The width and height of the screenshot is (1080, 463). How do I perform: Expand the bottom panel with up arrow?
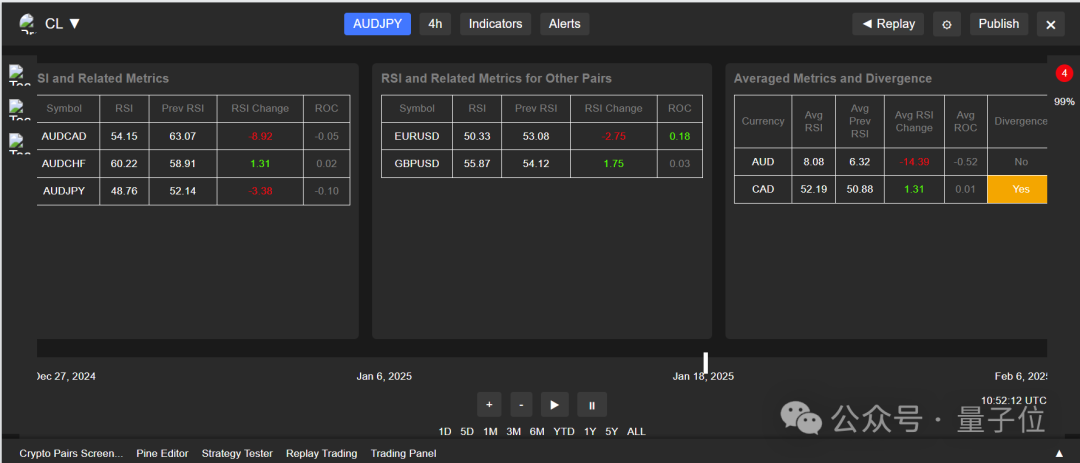[x=1060, y=453]
